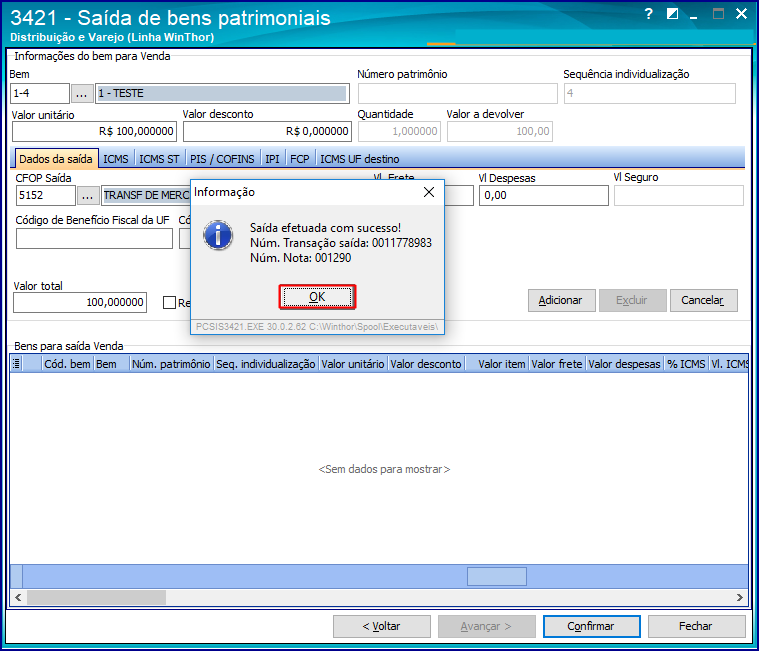The image size is (759, 651).
Task: Click the Valor total field
Action: click(x=80, y=303)
